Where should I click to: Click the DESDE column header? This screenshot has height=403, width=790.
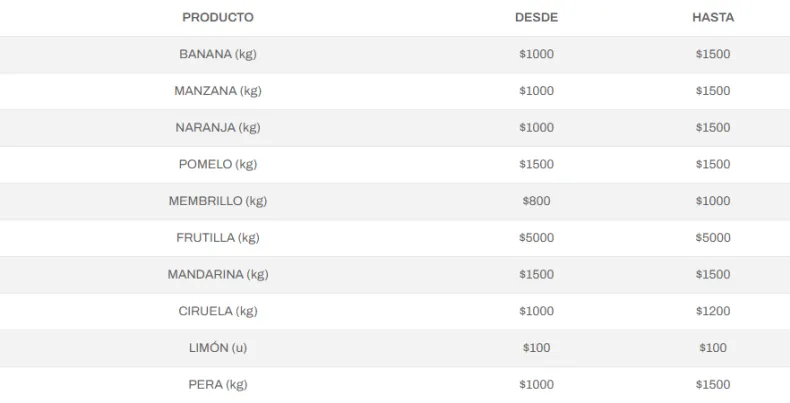coord(536,18)
